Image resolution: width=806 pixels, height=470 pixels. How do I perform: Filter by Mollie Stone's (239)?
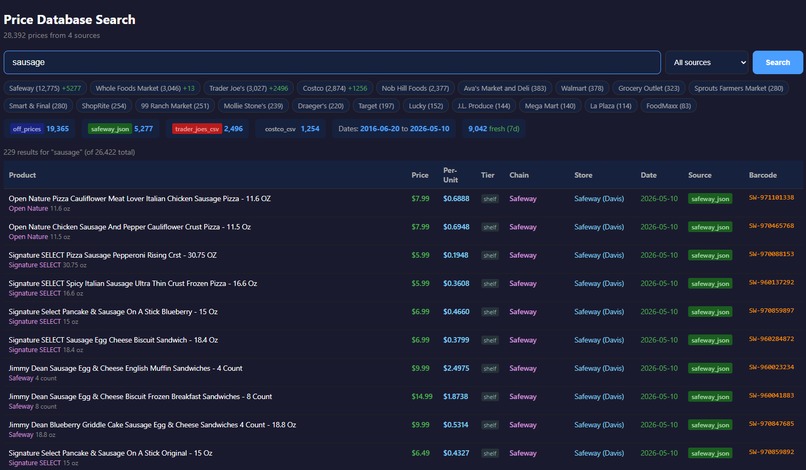click(x=253, y=106)
